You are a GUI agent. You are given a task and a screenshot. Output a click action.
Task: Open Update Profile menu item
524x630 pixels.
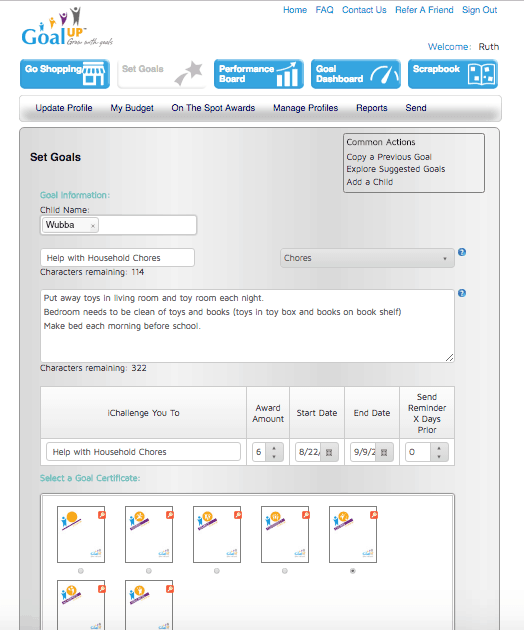[64, 108]
